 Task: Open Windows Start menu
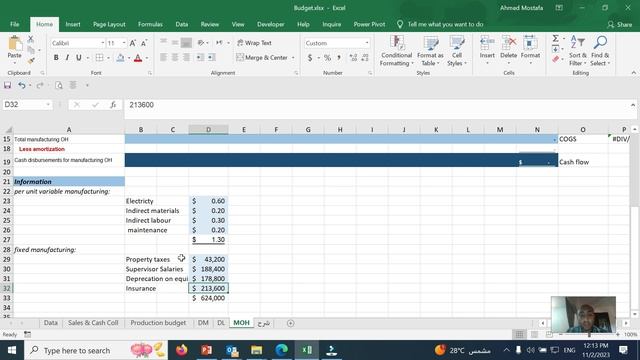pyautogui.click(x=12, y=350)
